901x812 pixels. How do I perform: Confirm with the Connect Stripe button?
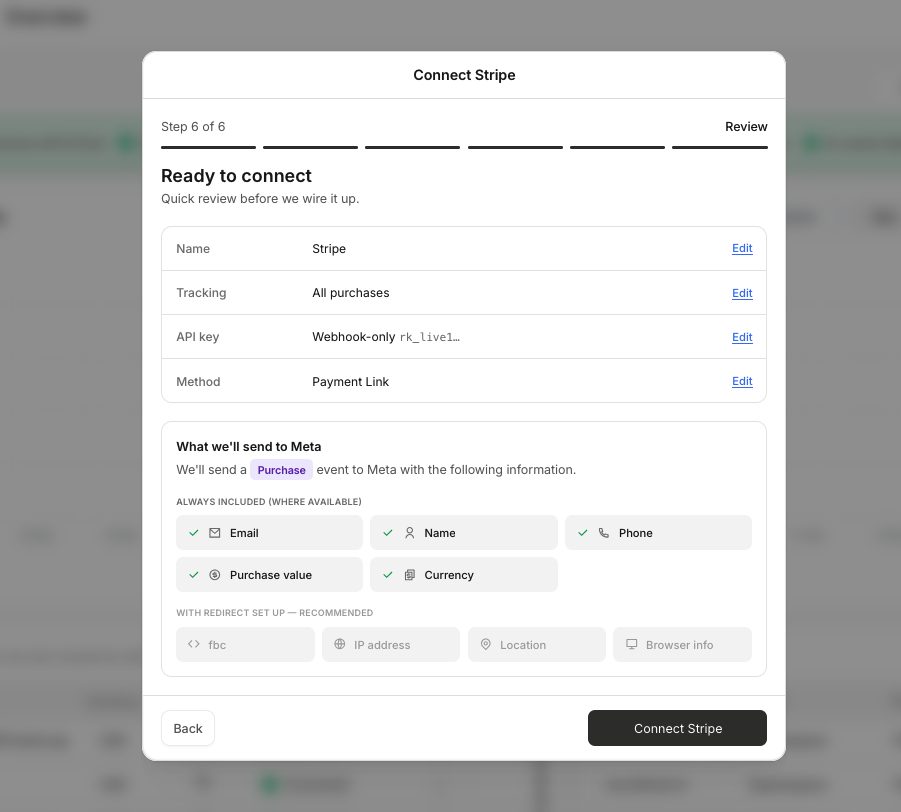click(x=677, y=728)
